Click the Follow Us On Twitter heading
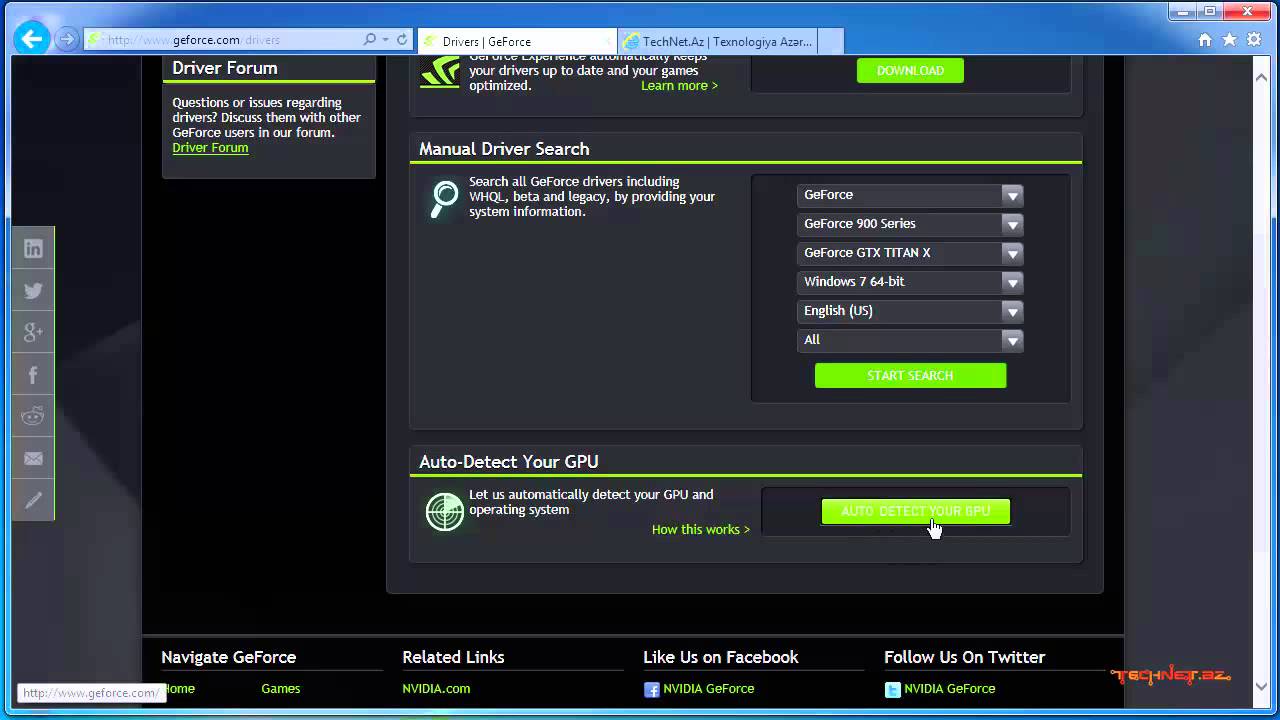The height and width of the screenshot is (720, 1280). tap(964, 657)
